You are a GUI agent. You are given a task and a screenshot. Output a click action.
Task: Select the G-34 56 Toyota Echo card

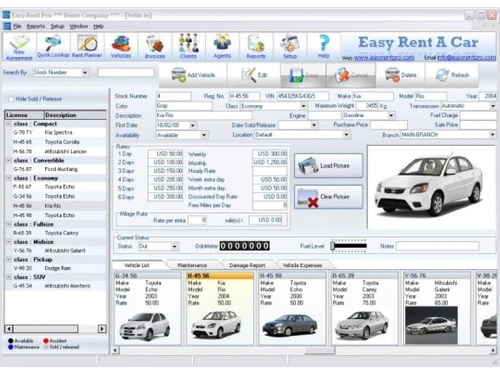[148, 308]
